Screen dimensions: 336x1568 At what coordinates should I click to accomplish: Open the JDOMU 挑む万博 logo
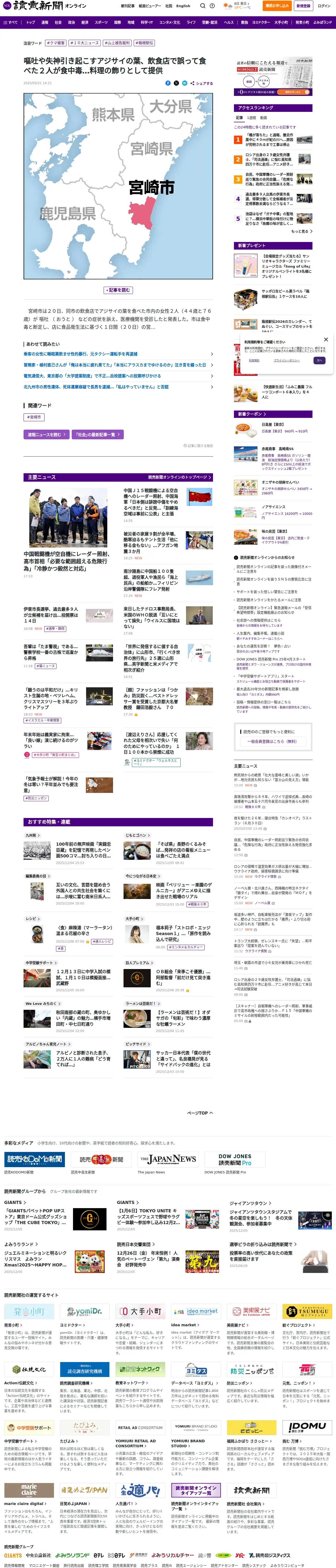coord(307,1428)
